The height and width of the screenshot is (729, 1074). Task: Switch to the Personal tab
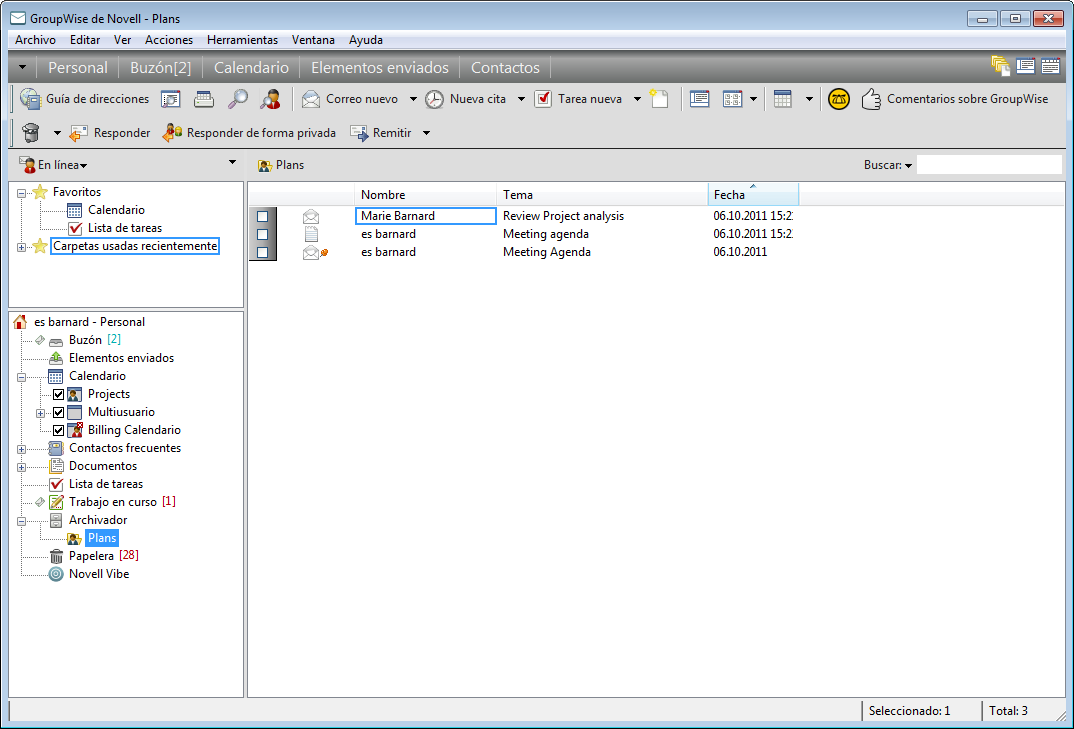(x=78, y=68)
